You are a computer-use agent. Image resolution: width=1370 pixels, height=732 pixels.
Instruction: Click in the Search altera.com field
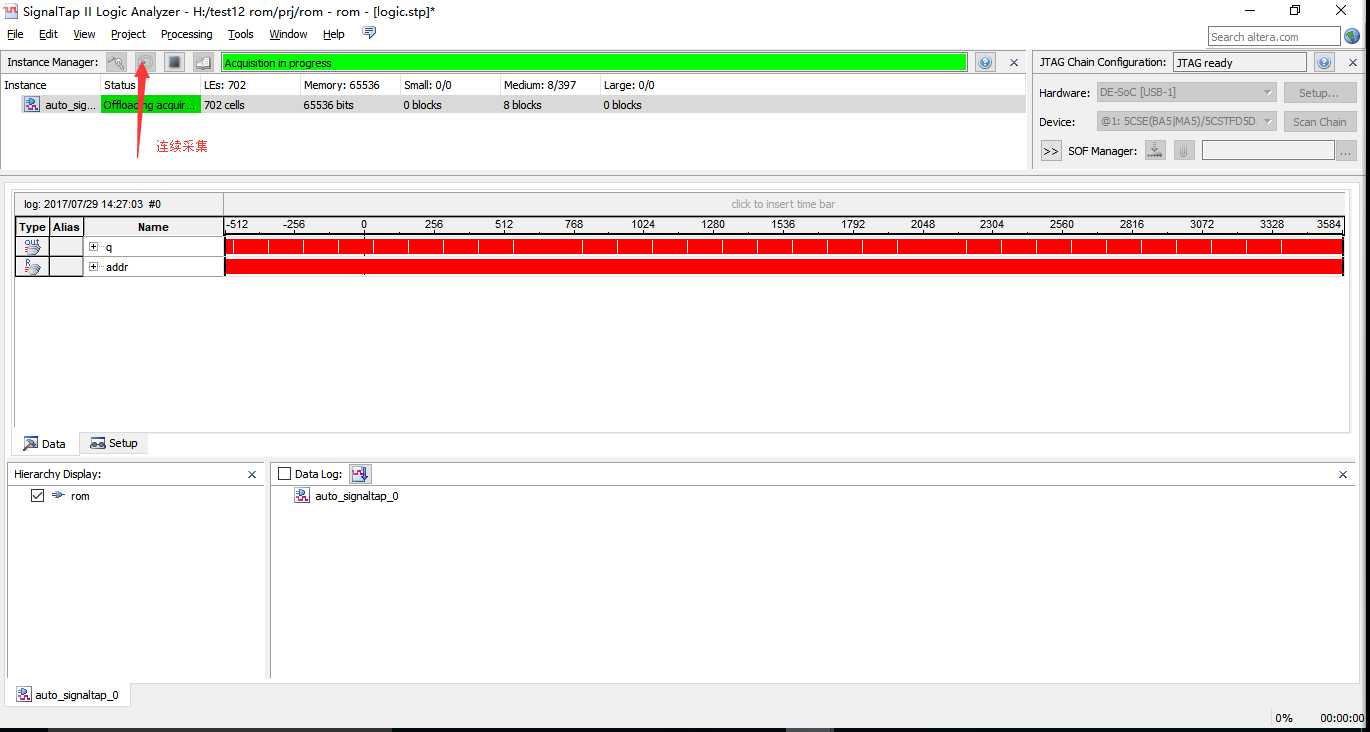click(1273, 37)
